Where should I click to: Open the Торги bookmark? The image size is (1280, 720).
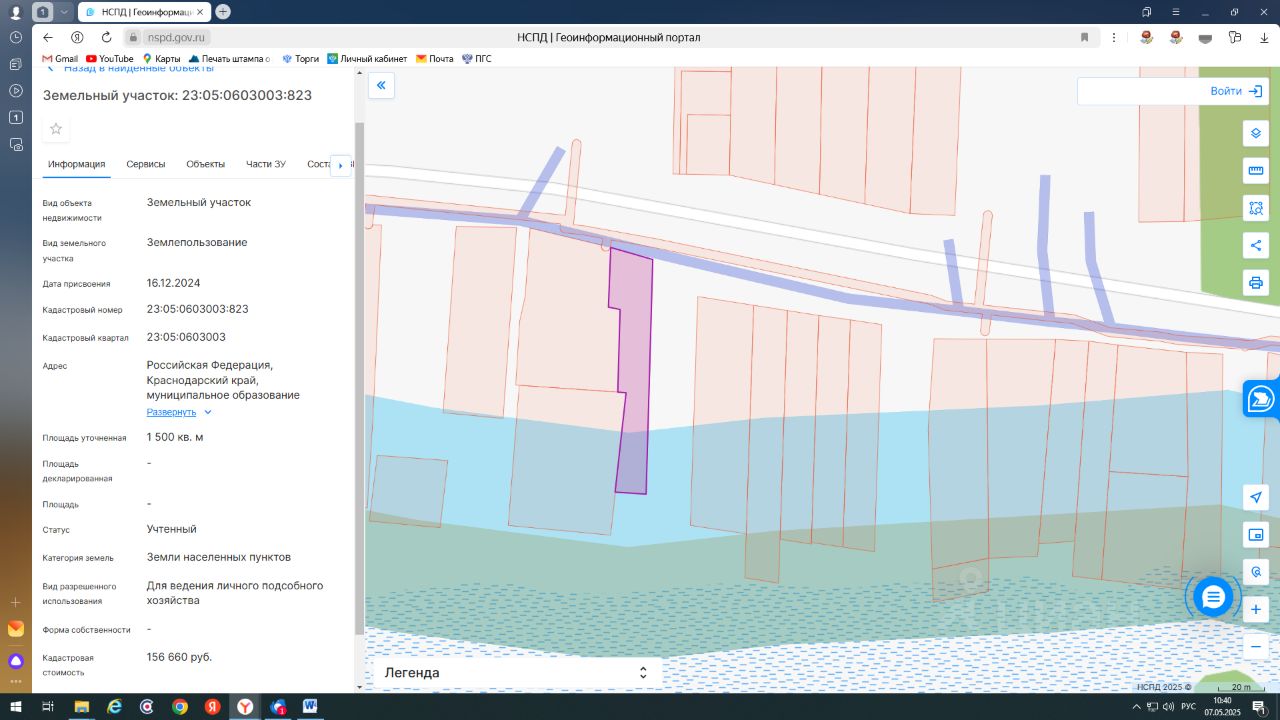pyautogui.click(x=300, y=59)
